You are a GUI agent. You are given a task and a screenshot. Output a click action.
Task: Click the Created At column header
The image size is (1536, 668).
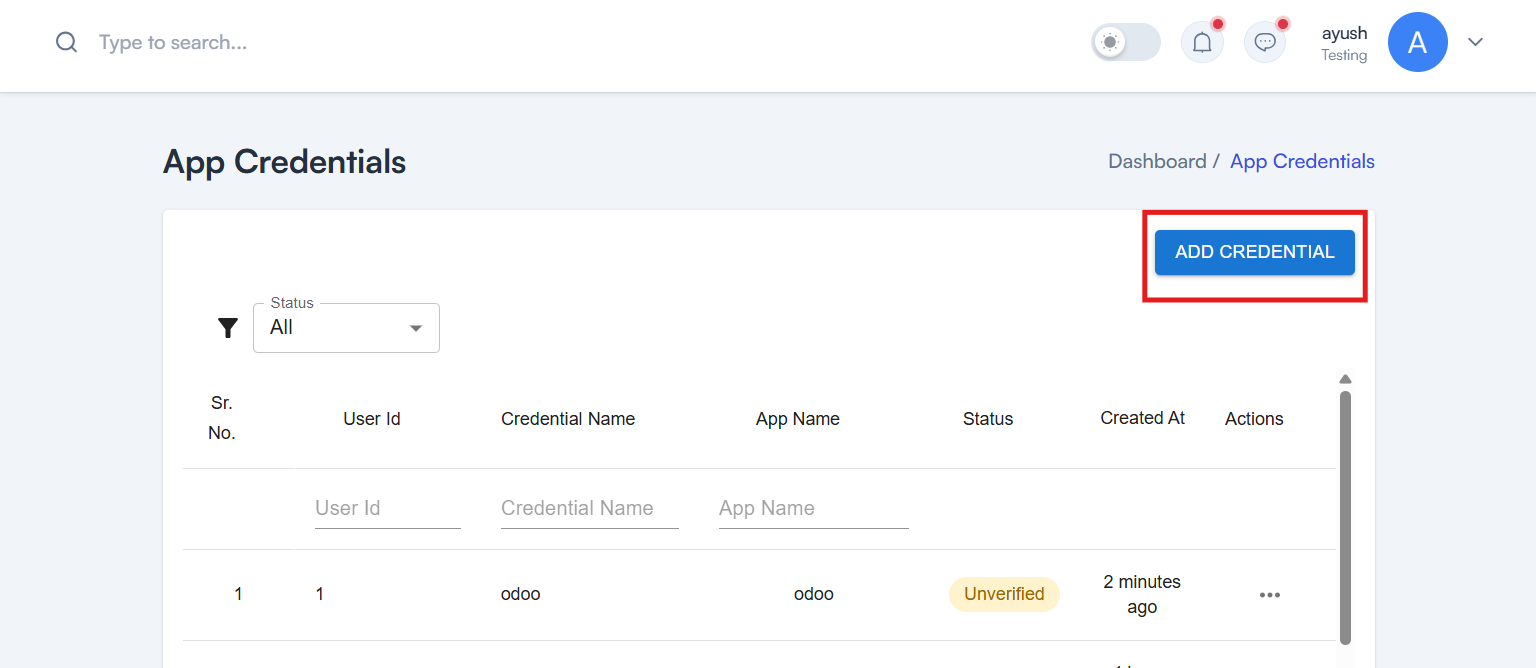pyautogui.click(x=1142, y=418)
